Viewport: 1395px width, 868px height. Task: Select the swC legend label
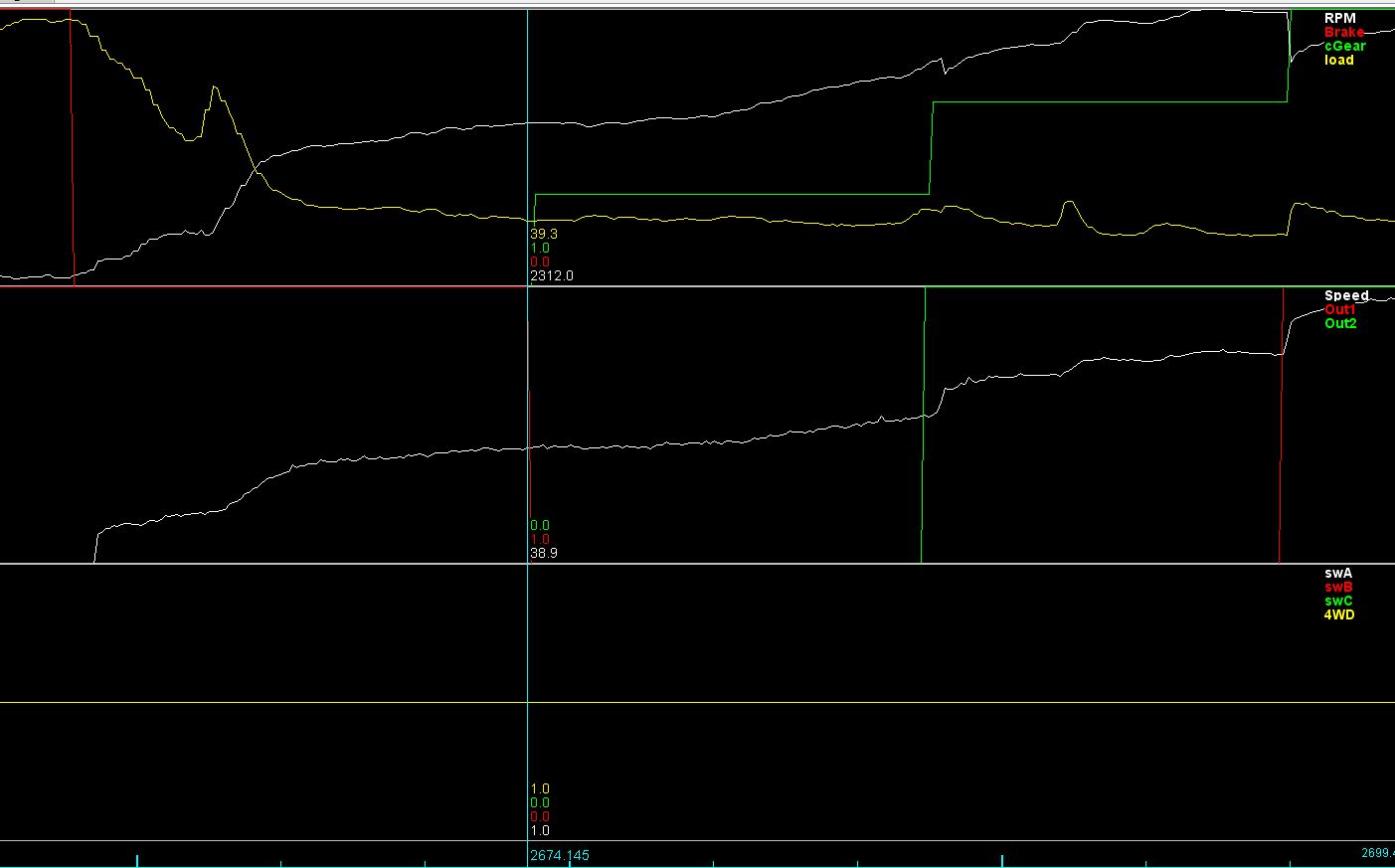click(1337, 601)
